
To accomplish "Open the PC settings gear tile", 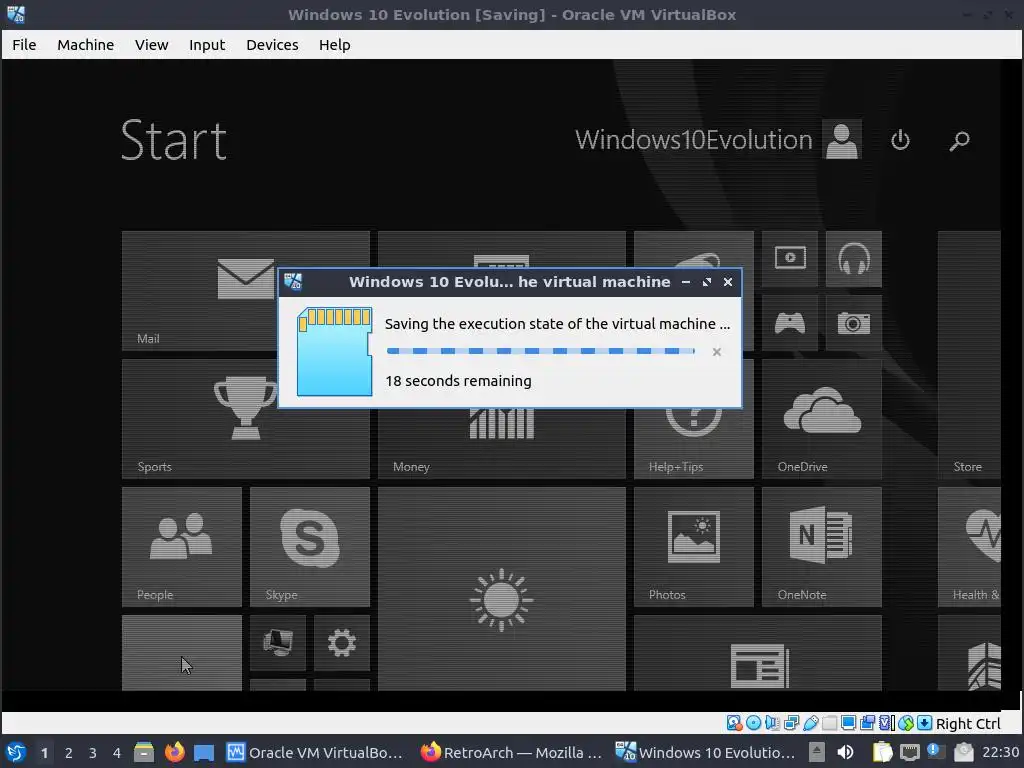I will [342, 643].
